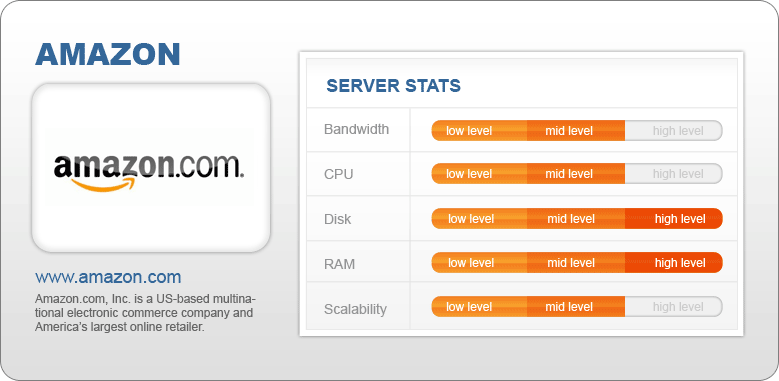779x381 pixels.
Task: Click the Scalability row label
Action: tap(355, 309)
